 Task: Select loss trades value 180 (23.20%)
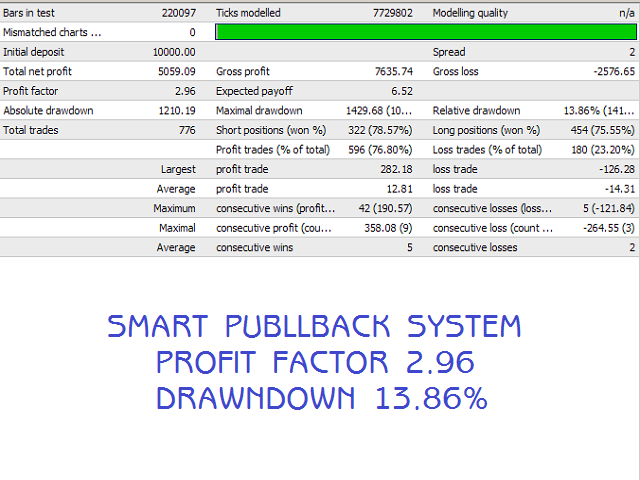point(603,150)
